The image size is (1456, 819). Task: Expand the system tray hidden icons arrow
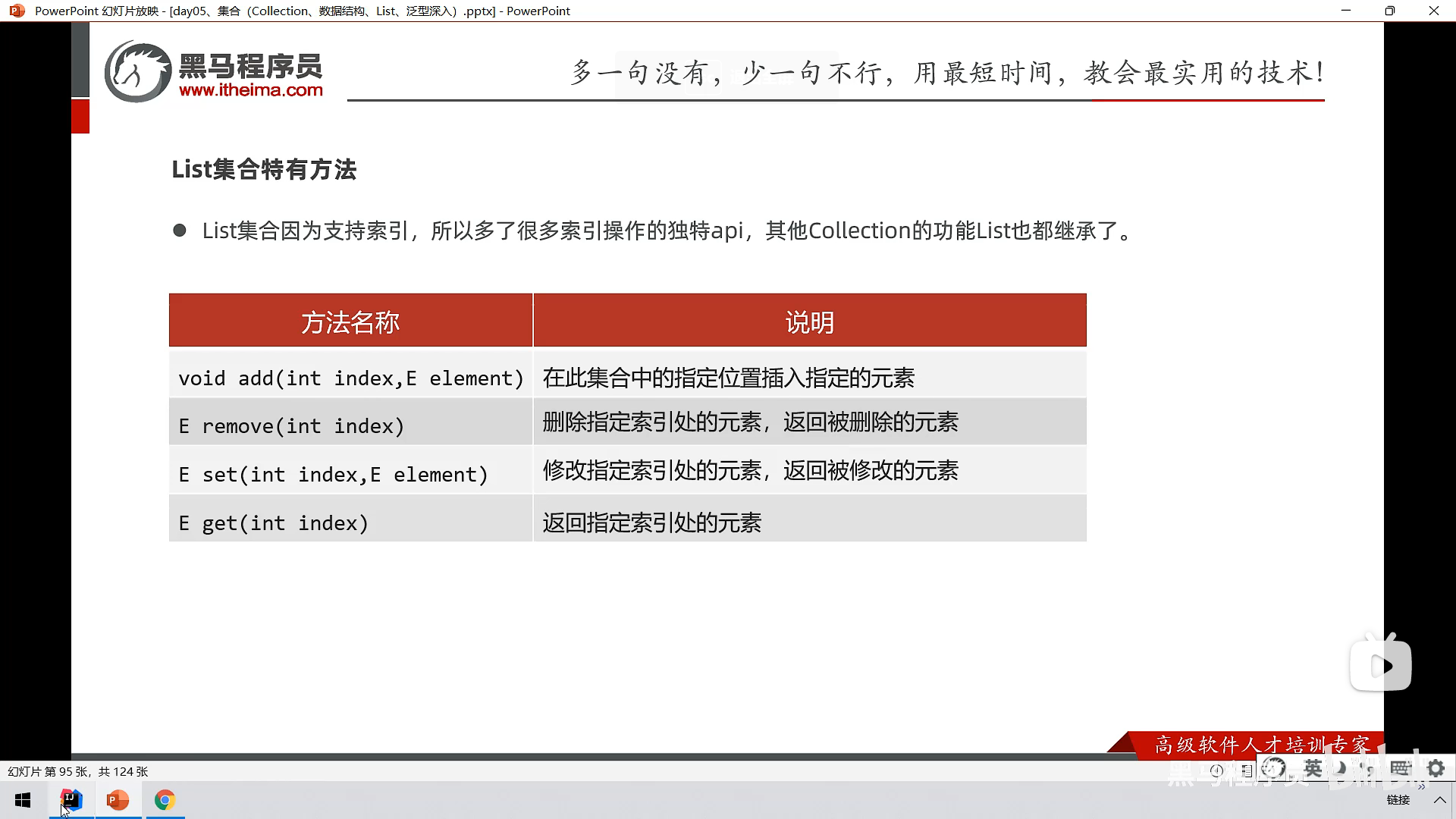tap(1439, 800)
